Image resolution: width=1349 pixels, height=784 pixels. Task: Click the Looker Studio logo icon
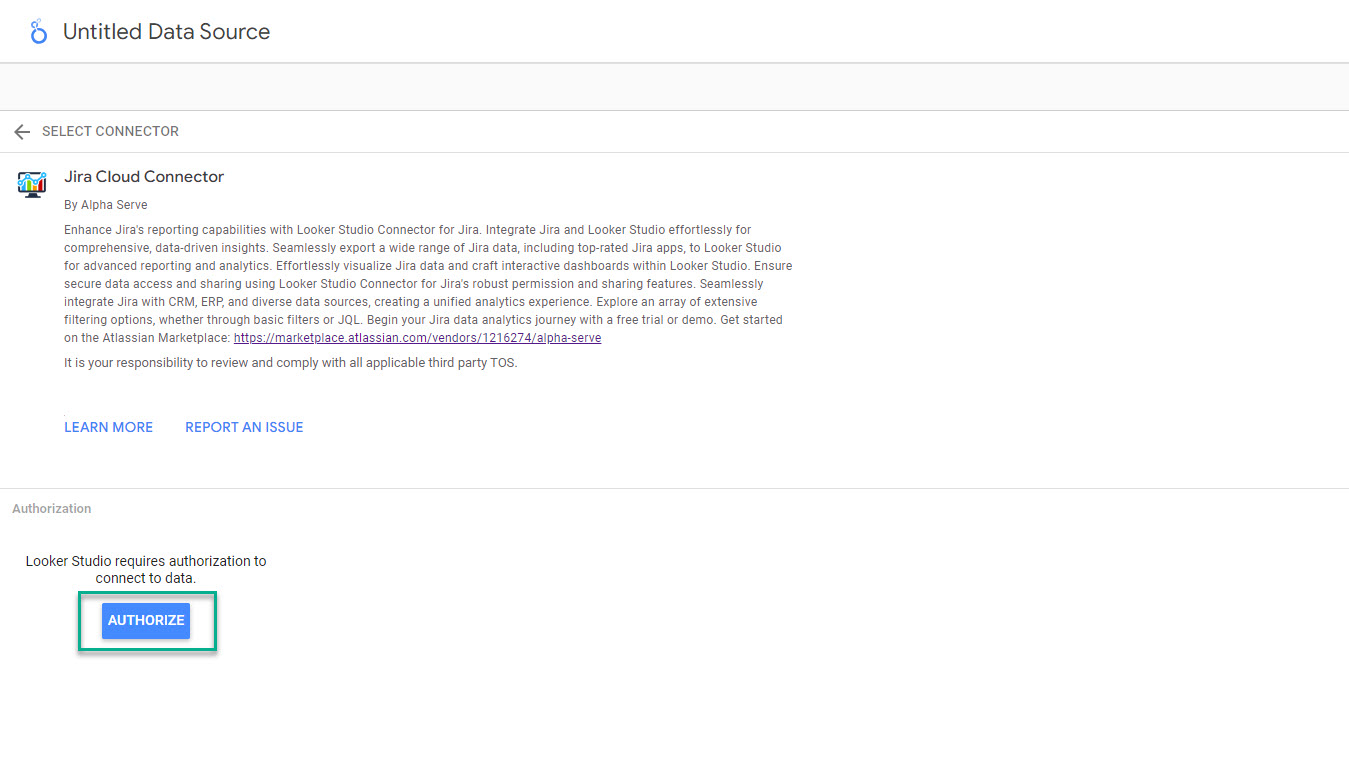(x=38, y=32)
